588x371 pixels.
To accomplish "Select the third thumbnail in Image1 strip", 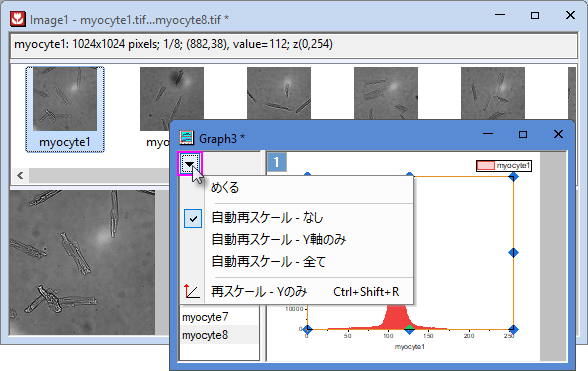I will 279,94.
